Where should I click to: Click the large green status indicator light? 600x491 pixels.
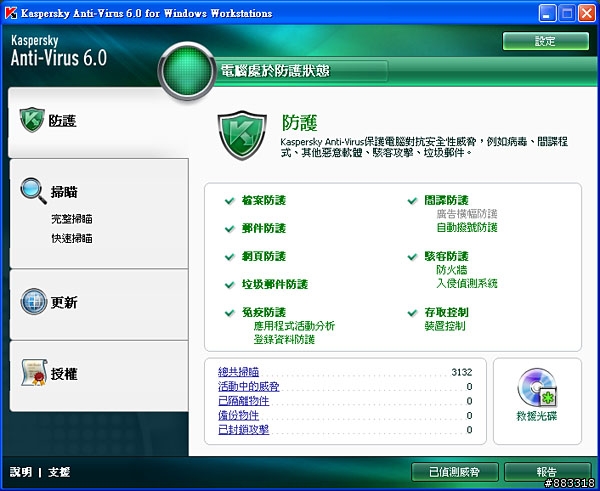187,71
